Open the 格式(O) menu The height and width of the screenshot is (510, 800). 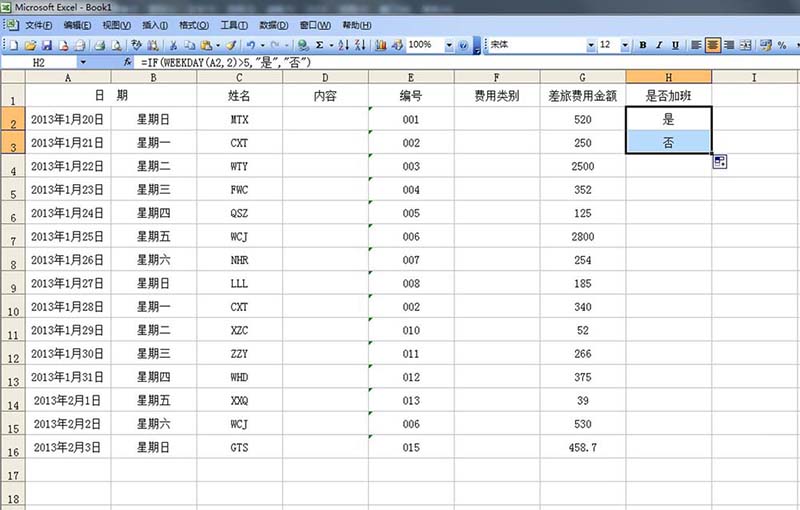click(194, 25)
